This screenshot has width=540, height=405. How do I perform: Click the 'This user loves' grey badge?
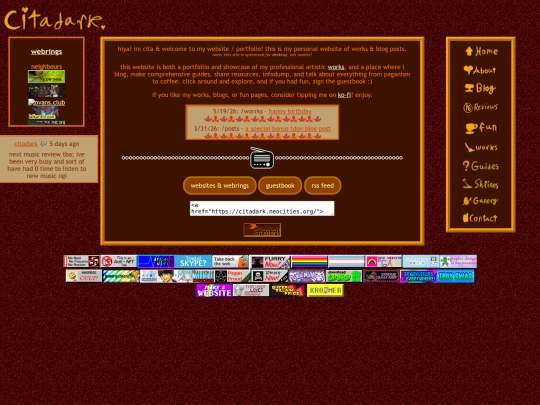251,290
